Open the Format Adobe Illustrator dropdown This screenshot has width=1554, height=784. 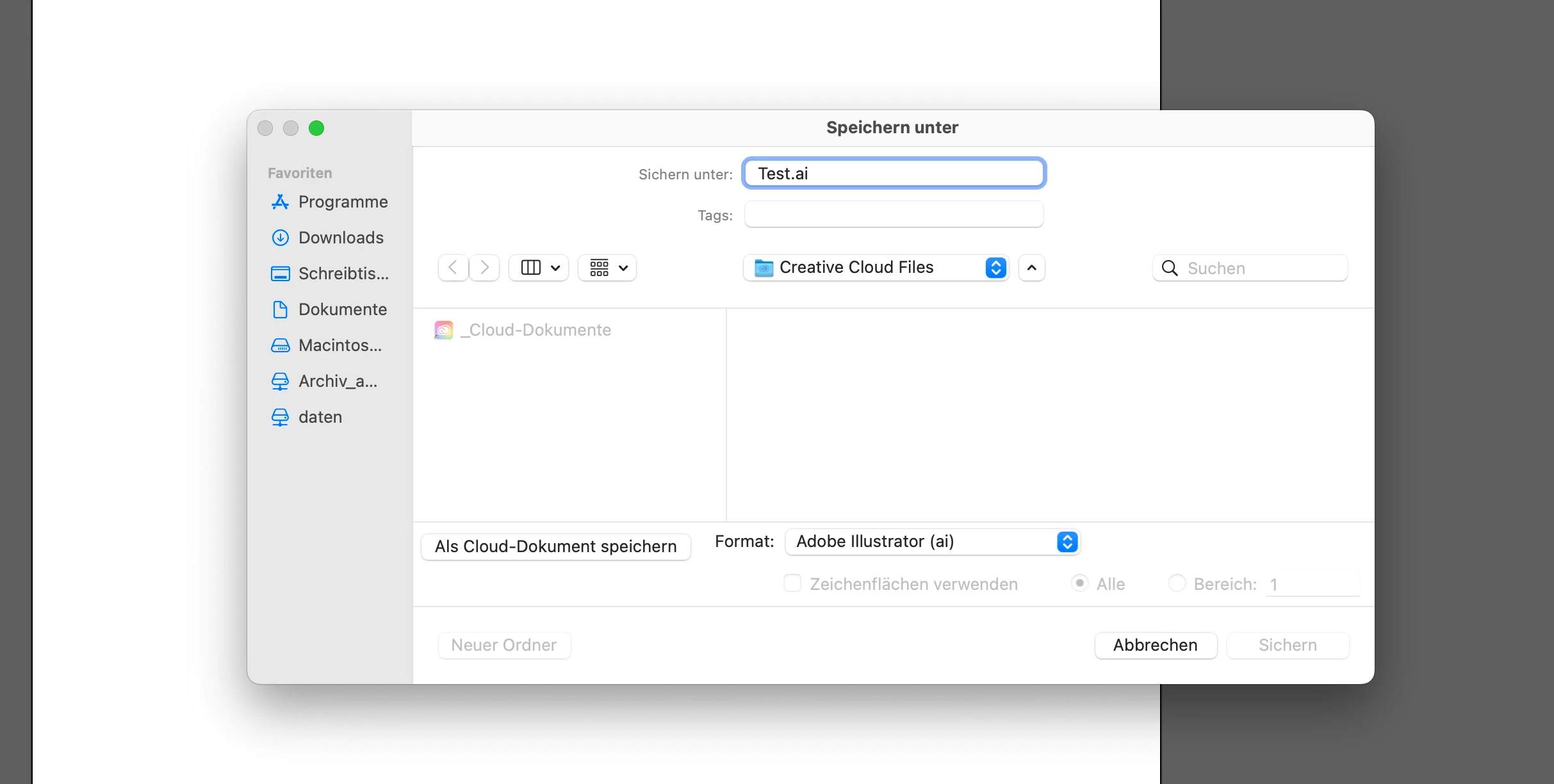tap(933, 542)
